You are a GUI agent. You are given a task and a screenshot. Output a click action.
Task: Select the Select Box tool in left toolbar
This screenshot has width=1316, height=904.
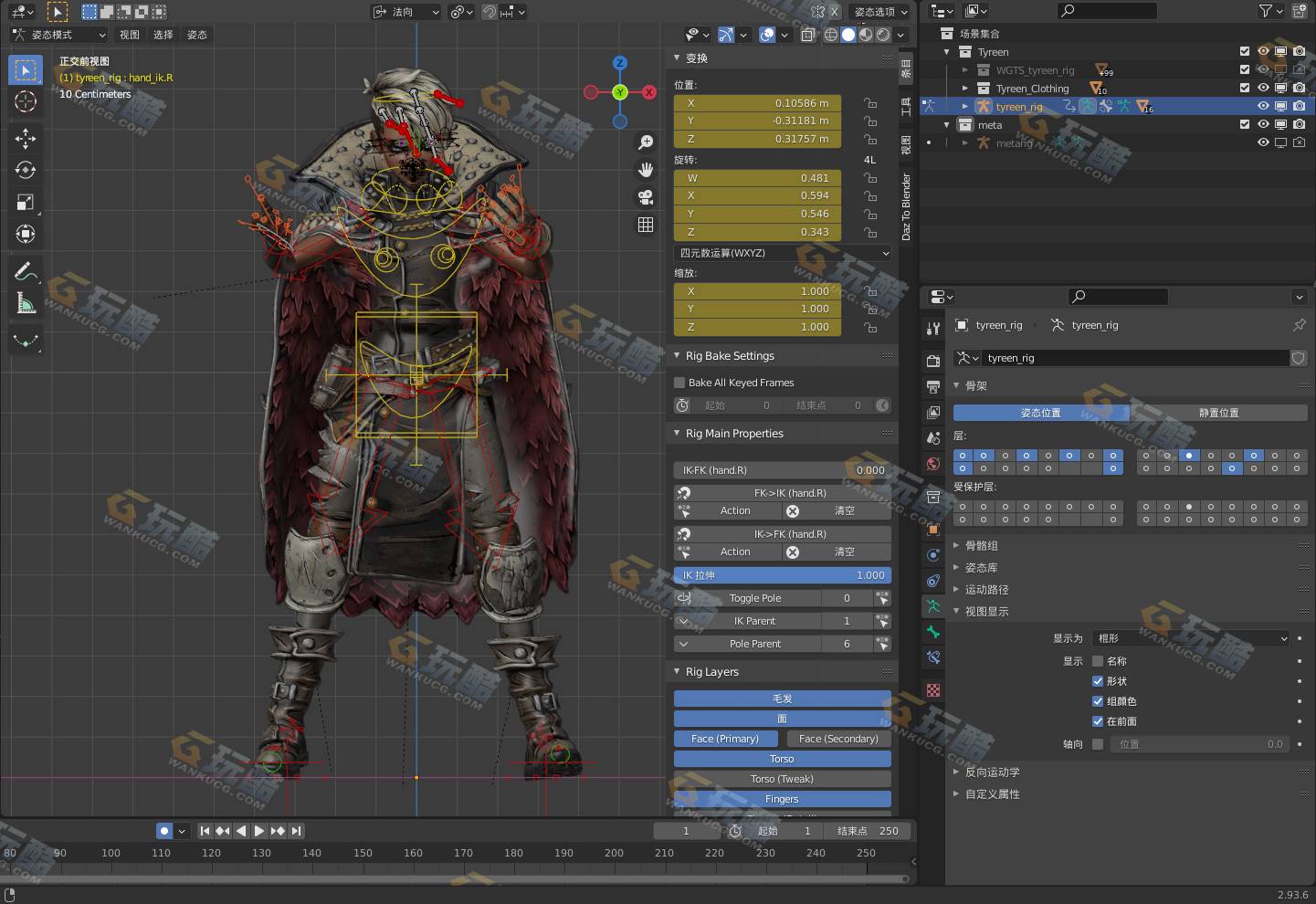click(26, 70)
